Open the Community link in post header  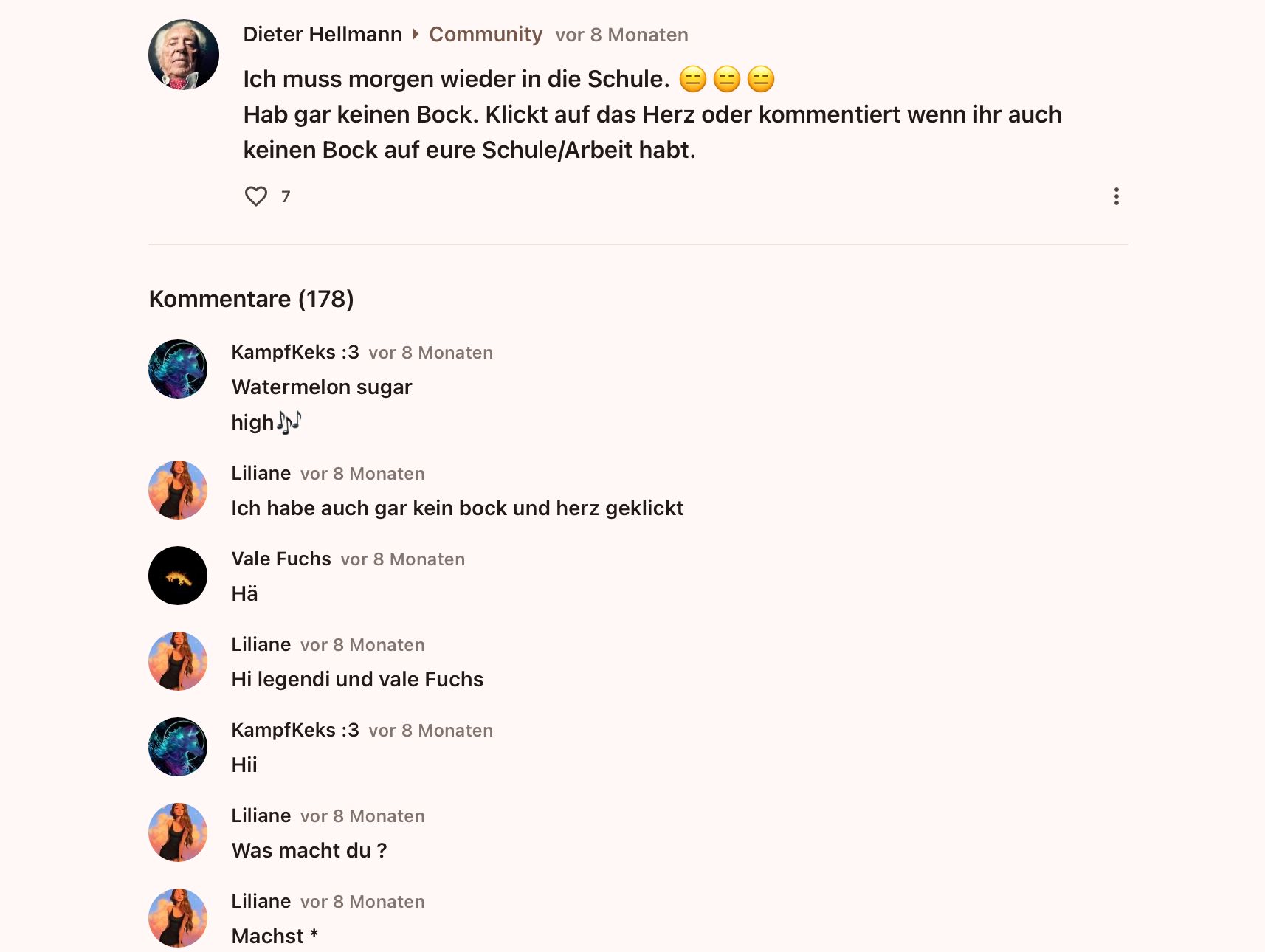click(486, 35)
